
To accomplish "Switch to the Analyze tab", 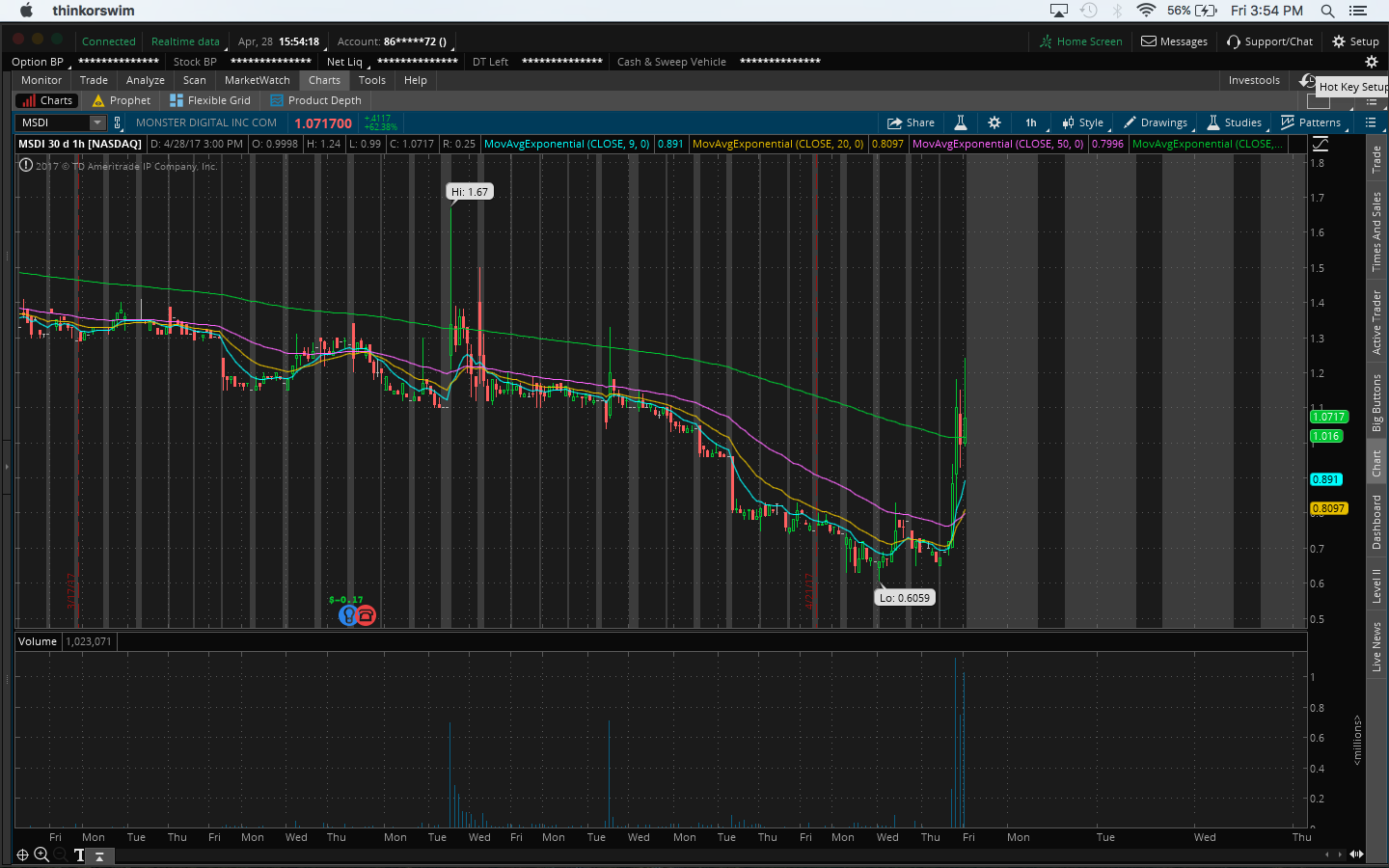I will click(145, 80).
